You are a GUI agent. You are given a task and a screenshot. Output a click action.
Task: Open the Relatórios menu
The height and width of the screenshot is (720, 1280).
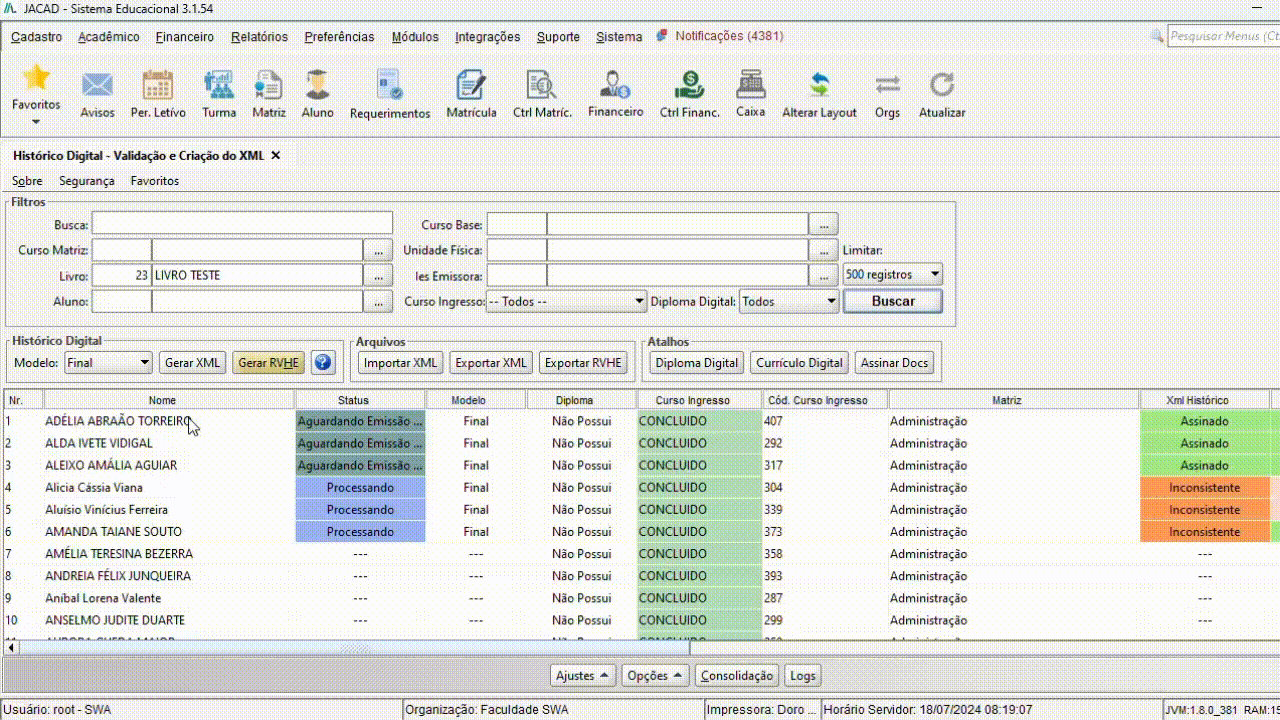(x=259, y=37)
